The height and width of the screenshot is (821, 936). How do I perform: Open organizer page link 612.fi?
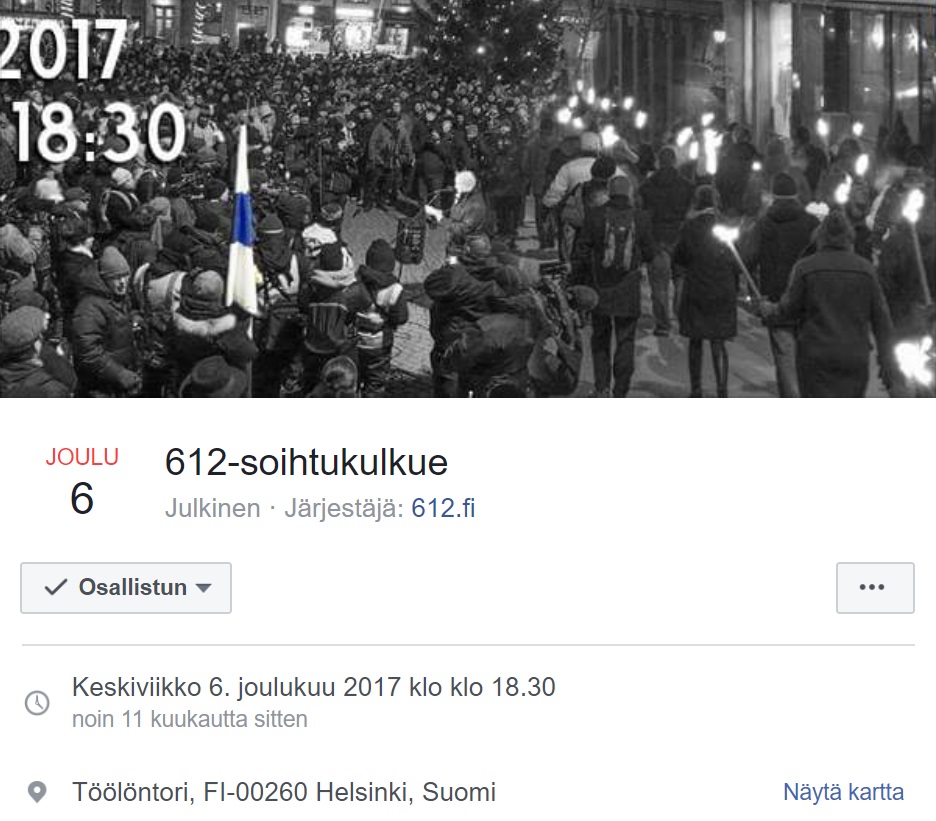point(443,508)
